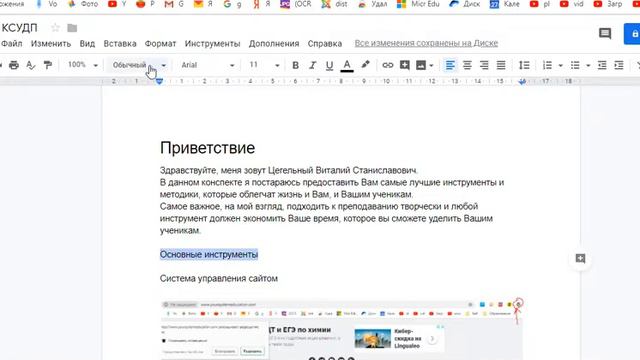Run spell check with the spelling icon
The width and height of the screenshot is (640, 360).
31,65
